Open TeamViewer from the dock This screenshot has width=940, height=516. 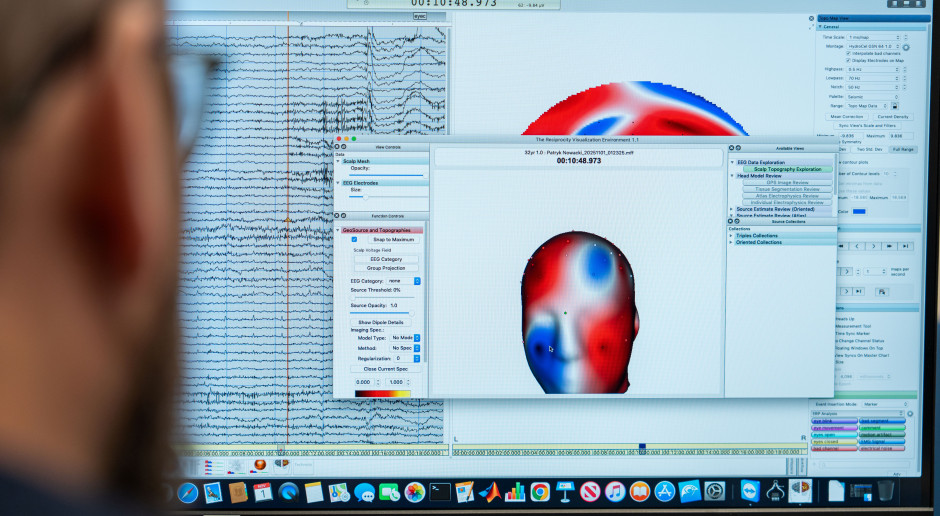pos(750,491)
